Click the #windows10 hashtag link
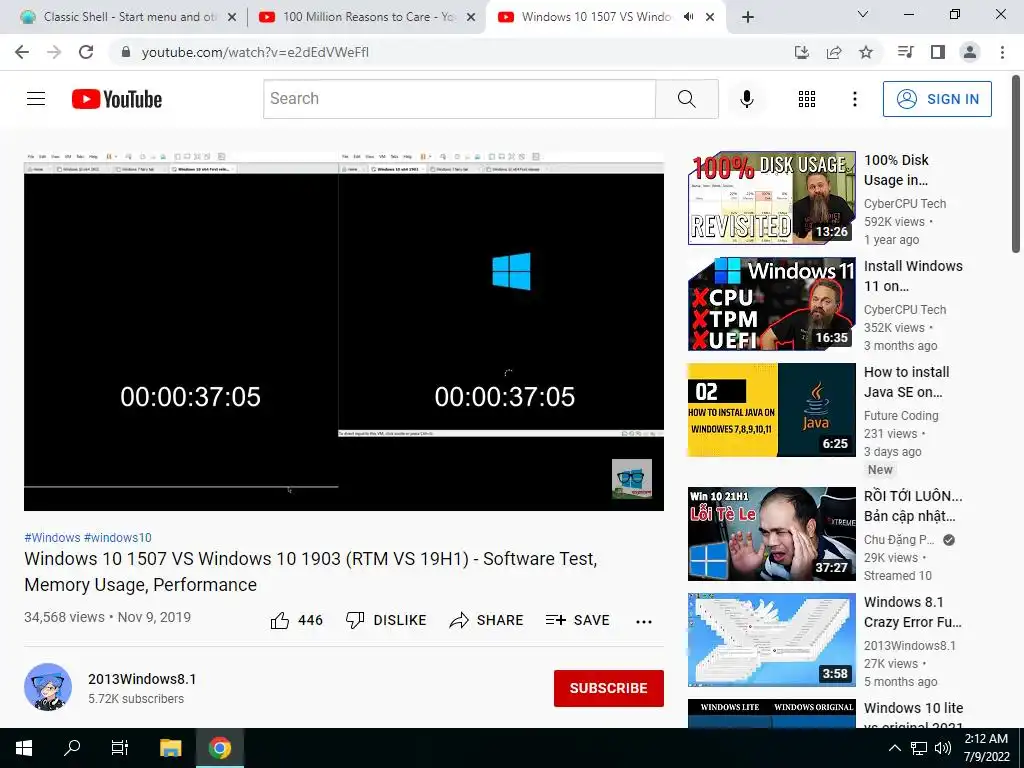 point(118,537)
